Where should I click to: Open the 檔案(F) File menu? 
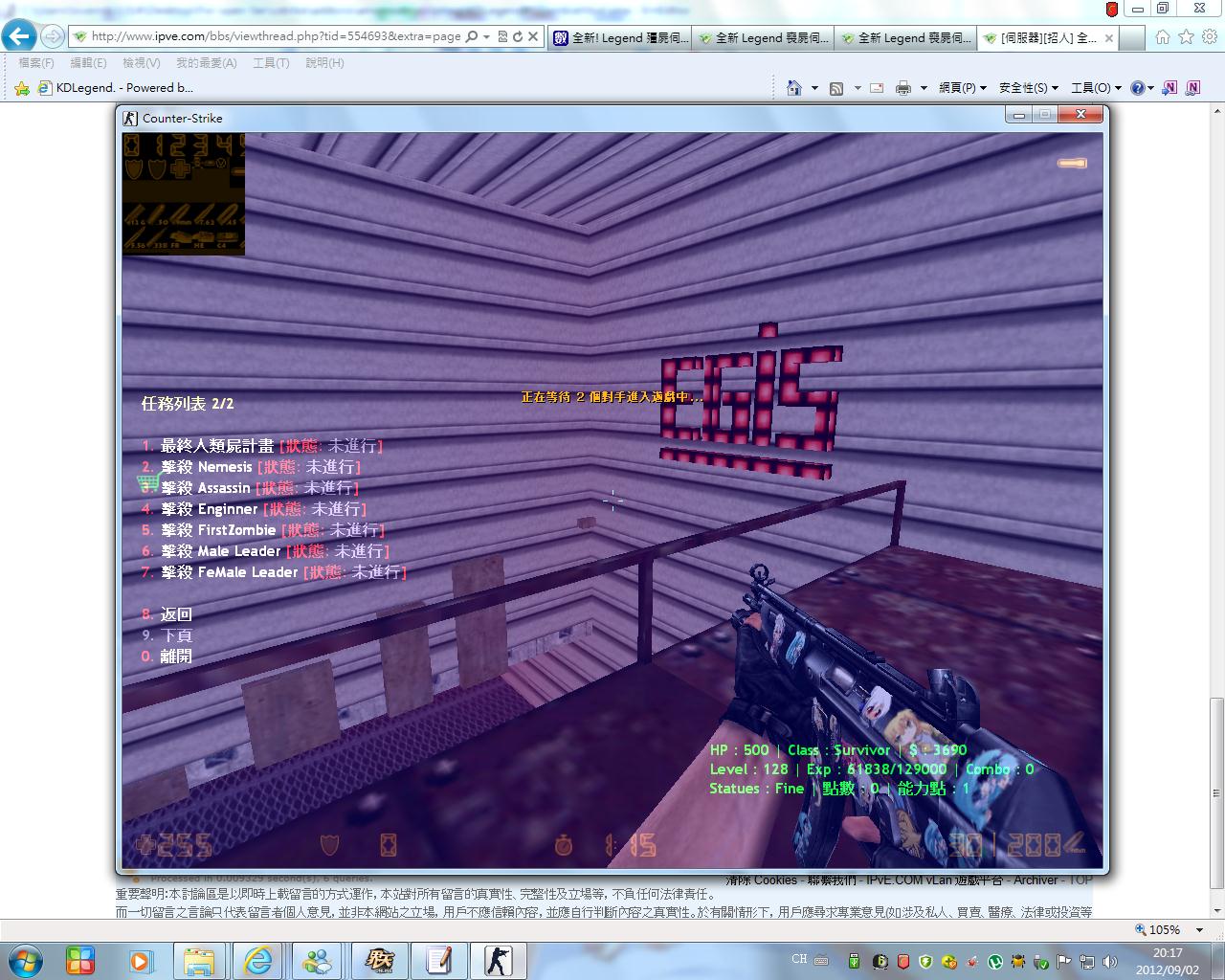(36, 63)
